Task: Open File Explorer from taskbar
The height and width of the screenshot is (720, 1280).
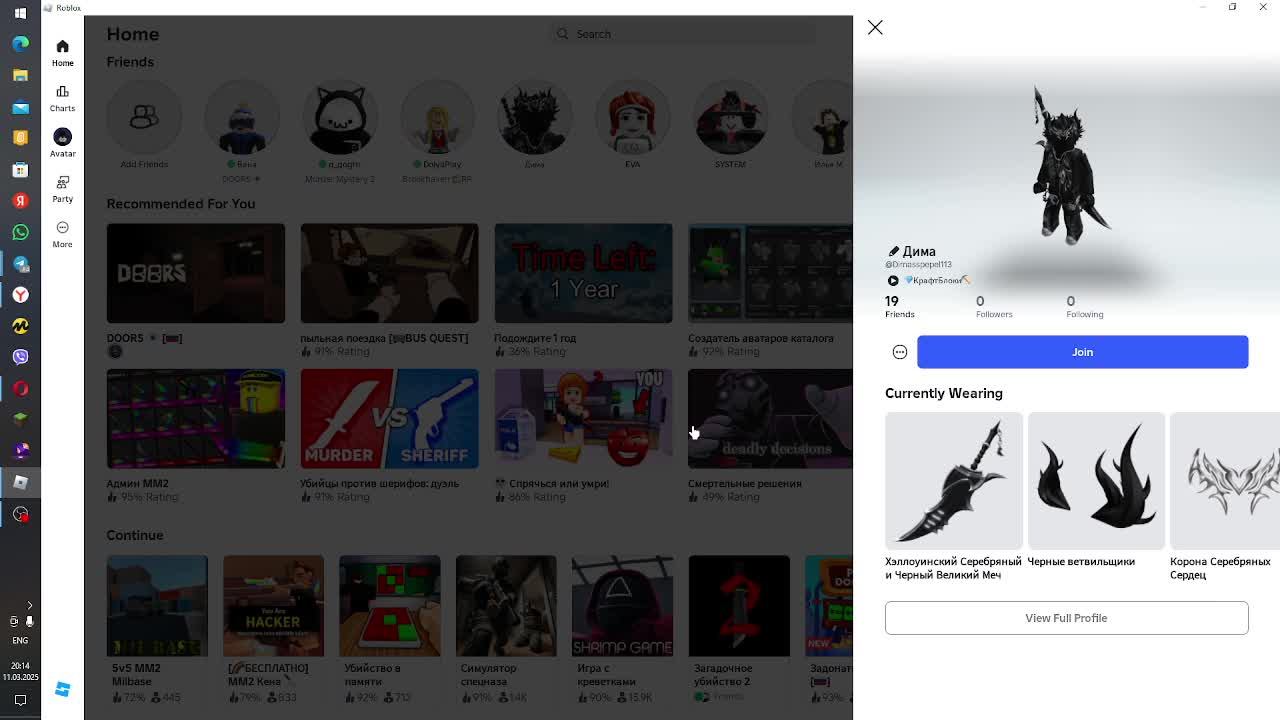Action: 20,75
